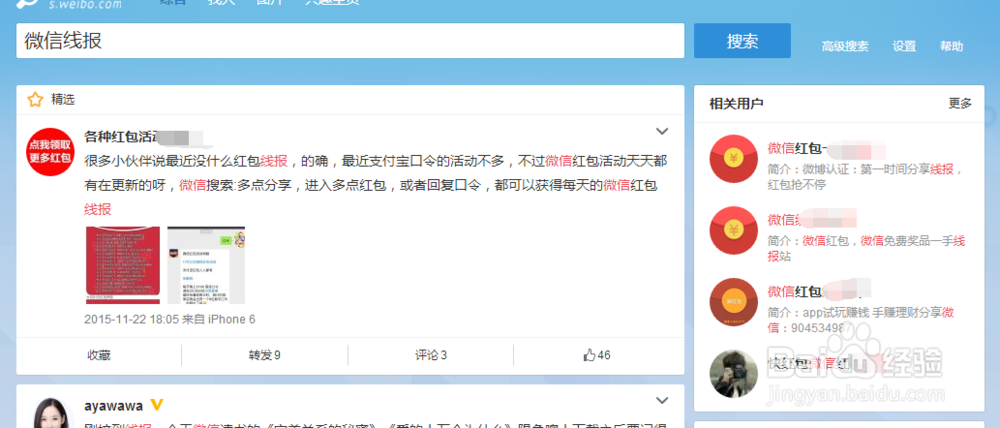Click the highlighted 线报 at the post's end
Viewport: 1000px width, 428px height.
[x=98, y=209]
